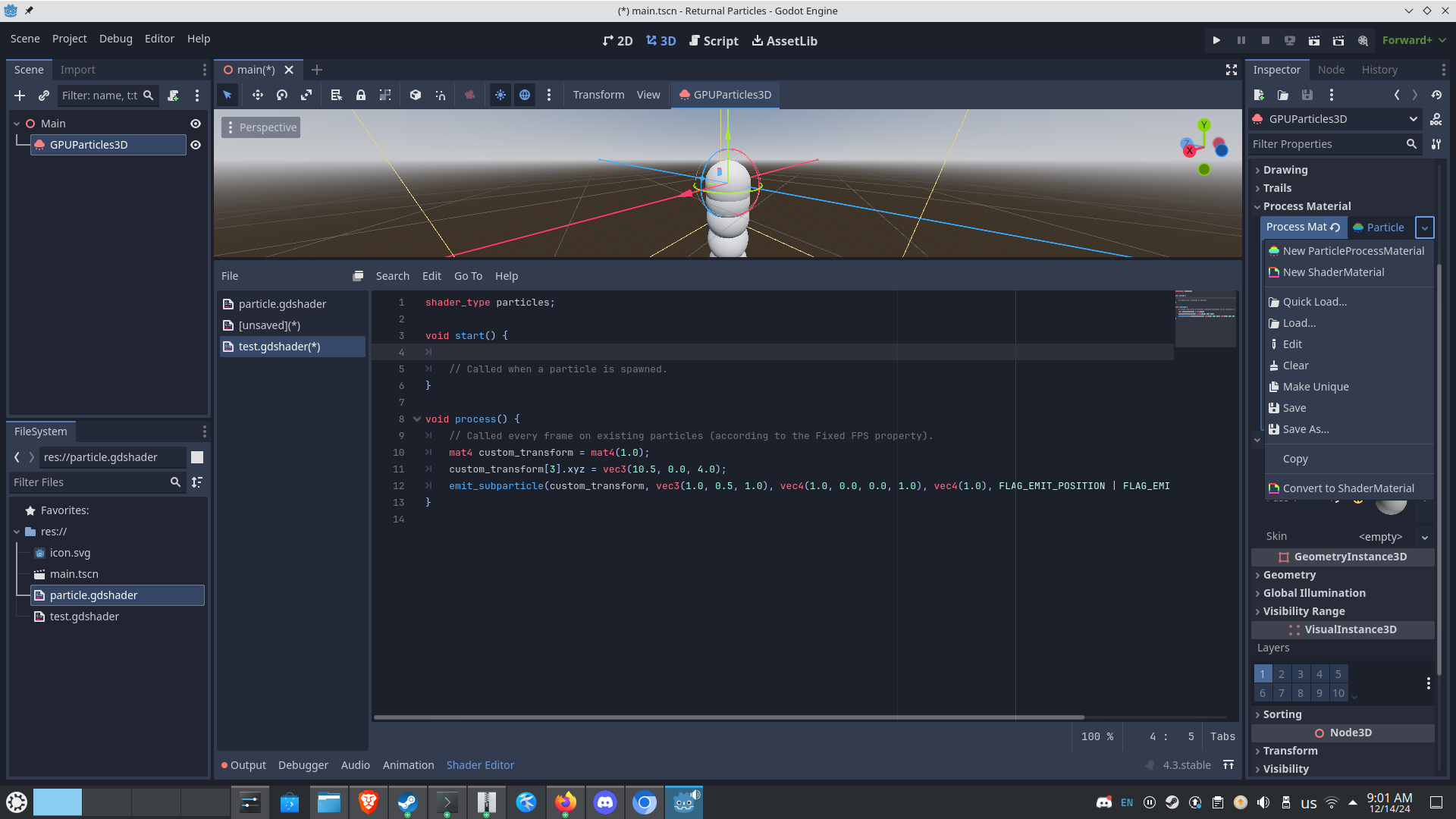
Task: Expand the Transform section in Inspector
Action: click(1290, 751)
